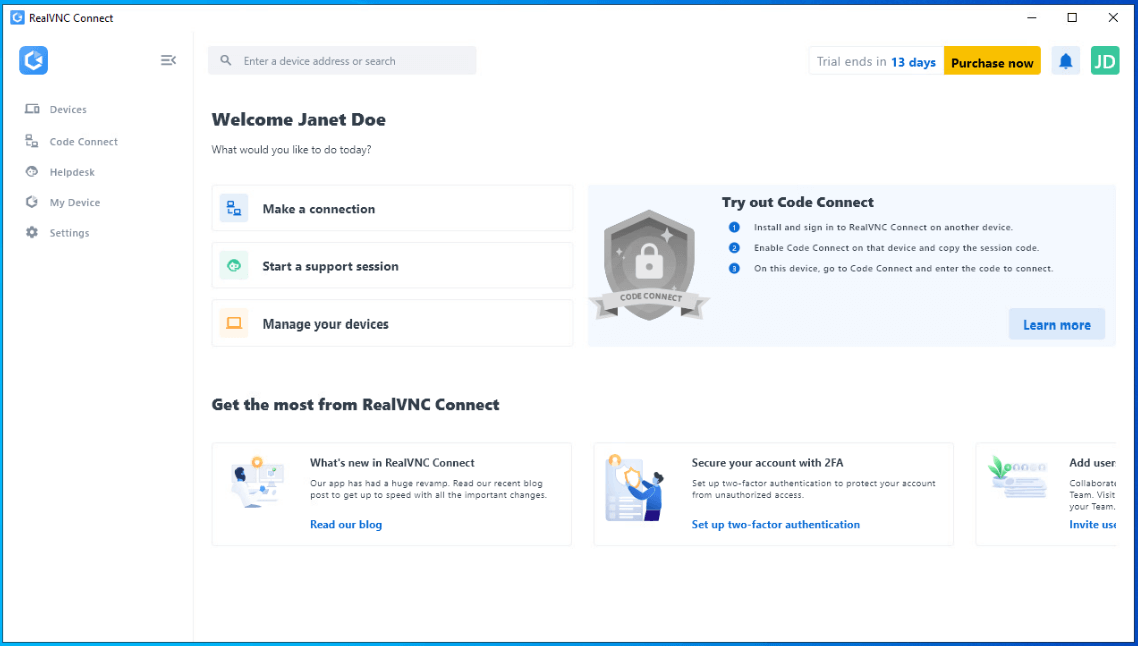Focus the device address search field
The width and height of the screenshot is (1138, 646).
coord(350,61)
